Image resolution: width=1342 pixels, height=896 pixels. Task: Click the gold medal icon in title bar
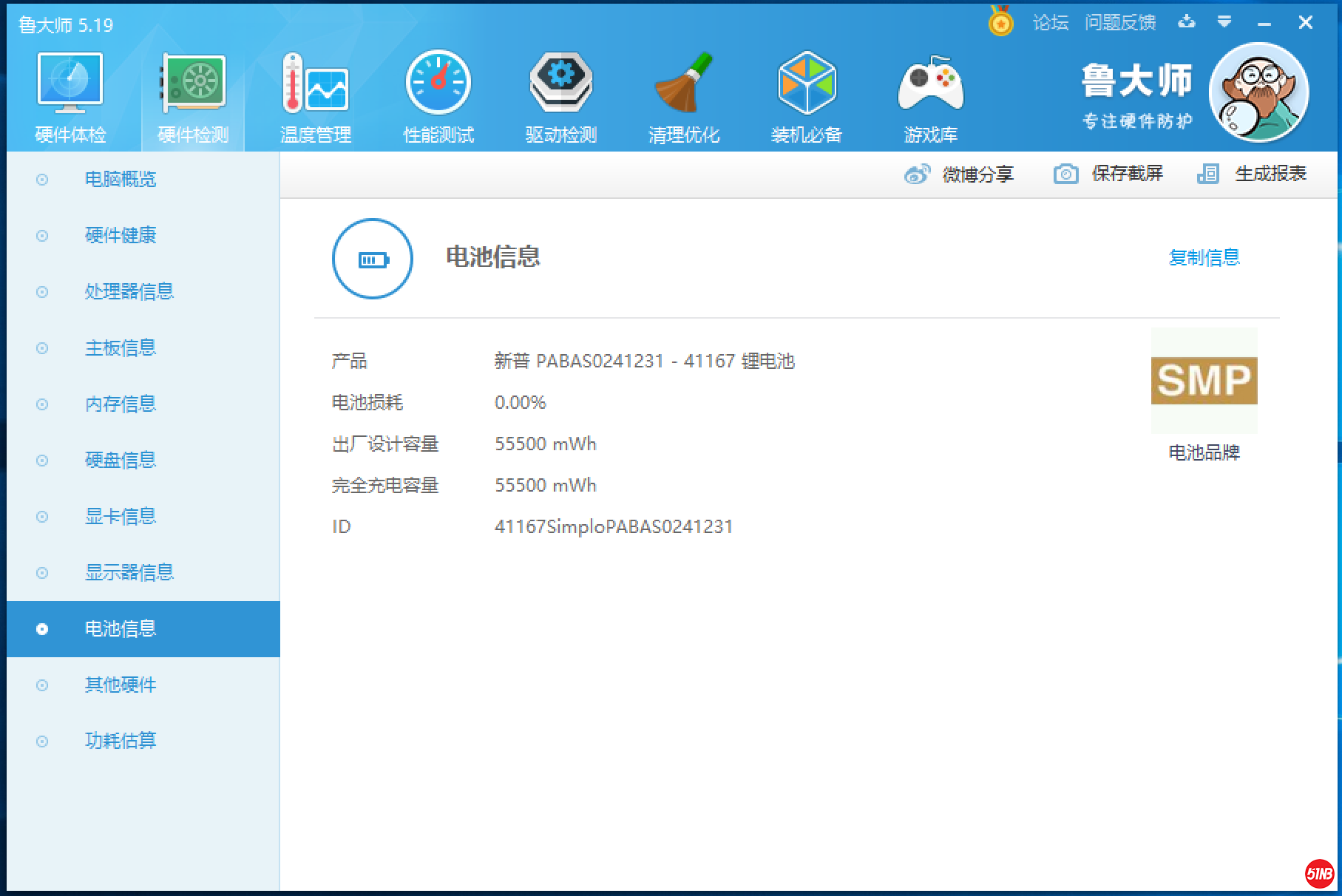click(1001, 22)
